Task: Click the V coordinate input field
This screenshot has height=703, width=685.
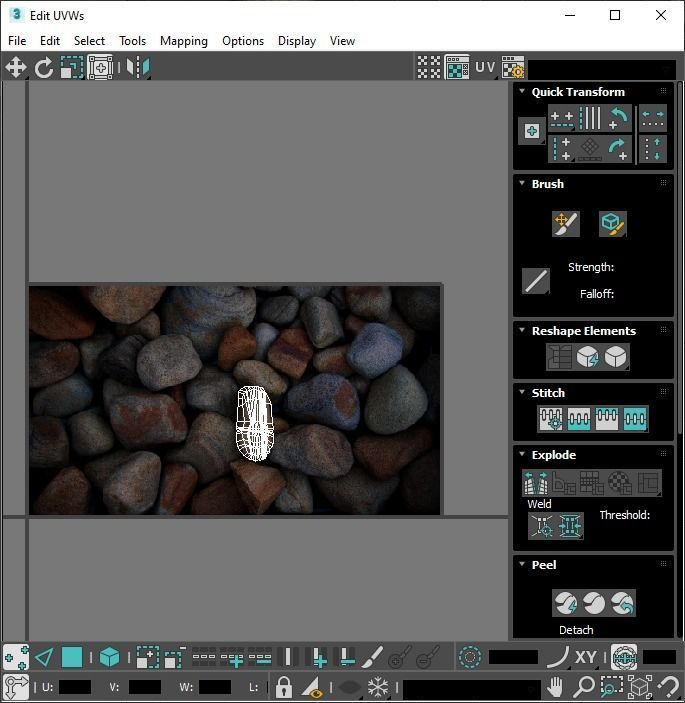Action: (x=145, y=686)
